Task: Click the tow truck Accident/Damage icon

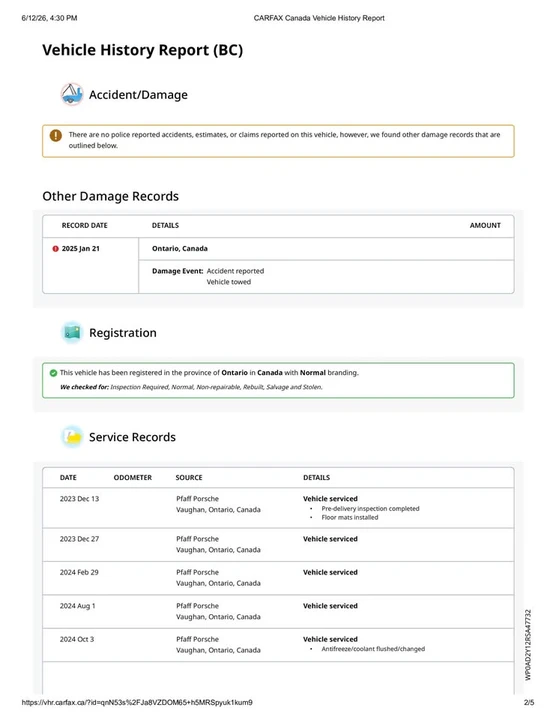Action: point(72,94)
